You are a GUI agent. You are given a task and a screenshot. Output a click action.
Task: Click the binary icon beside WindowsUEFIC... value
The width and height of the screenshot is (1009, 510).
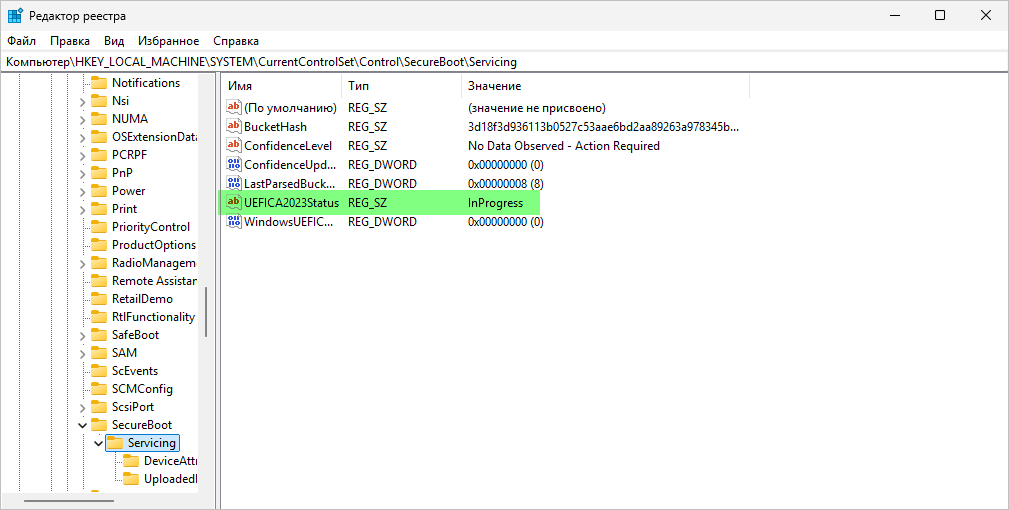(234, 221)
